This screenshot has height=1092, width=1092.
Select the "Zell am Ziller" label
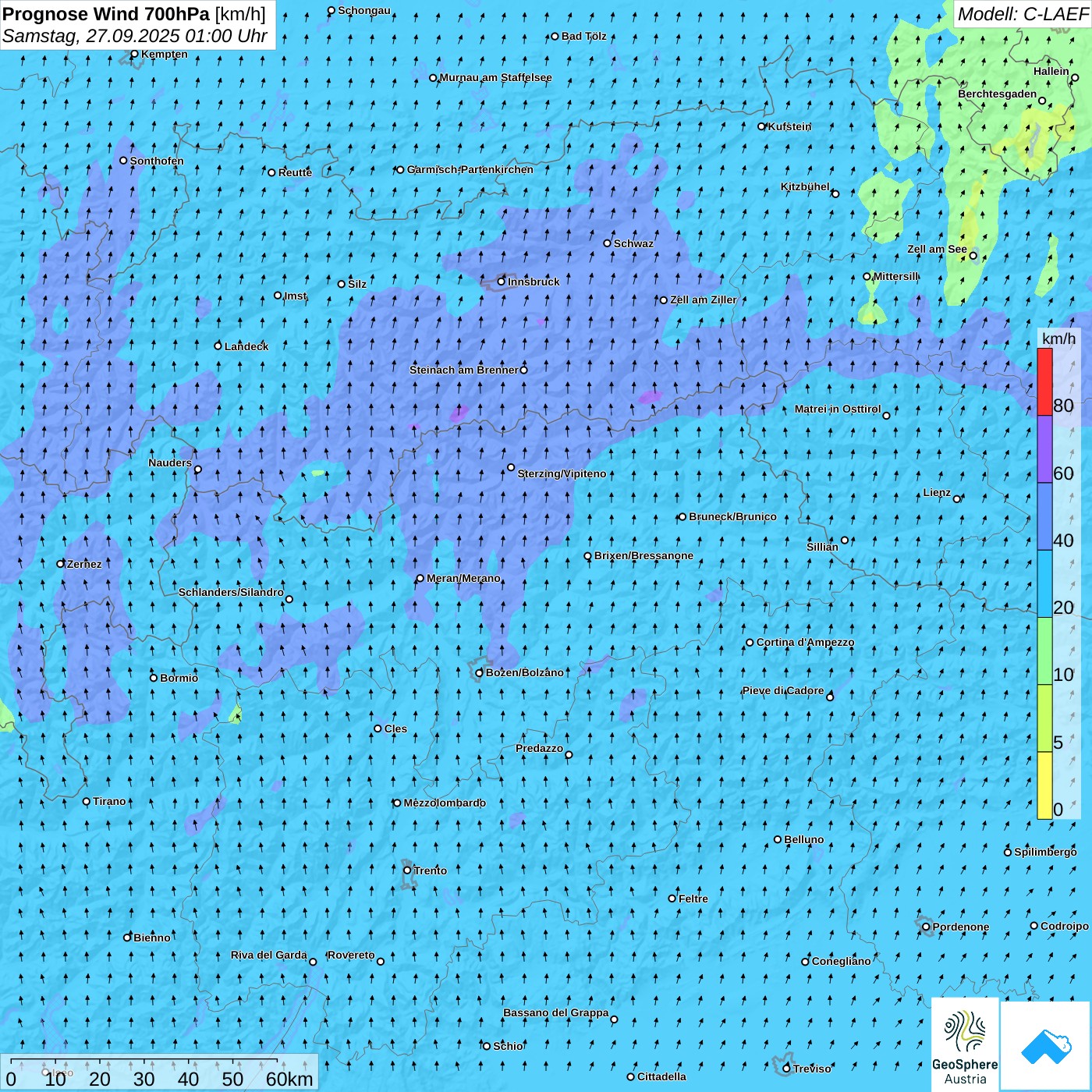pyautogui.click(x=704, y=300)
